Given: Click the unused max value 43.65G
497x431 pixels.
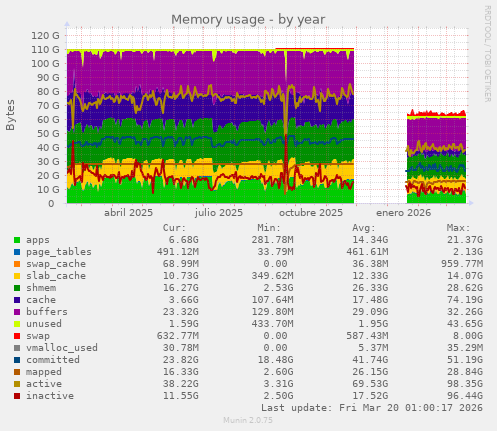Looking at the screenshot, I should pyautogui.click(x=465, y=324).
